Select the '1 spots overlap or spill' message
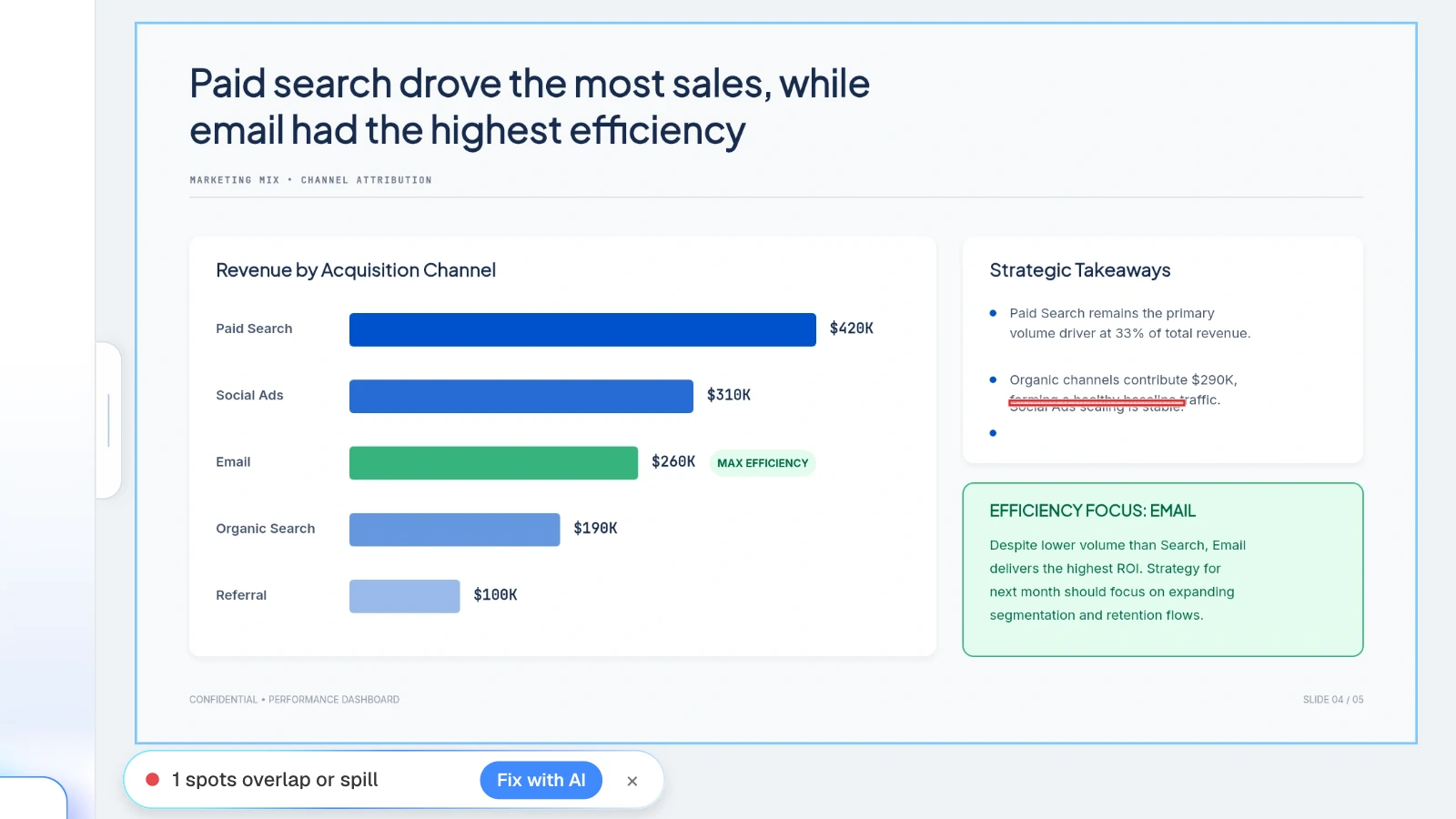Image resolution: width=1456 pixels, height=819 pixels. point(275,780)
